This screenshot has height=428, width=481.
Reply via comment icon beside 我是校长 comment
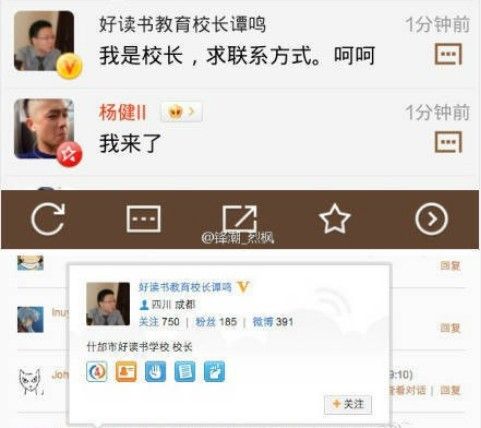448,54
